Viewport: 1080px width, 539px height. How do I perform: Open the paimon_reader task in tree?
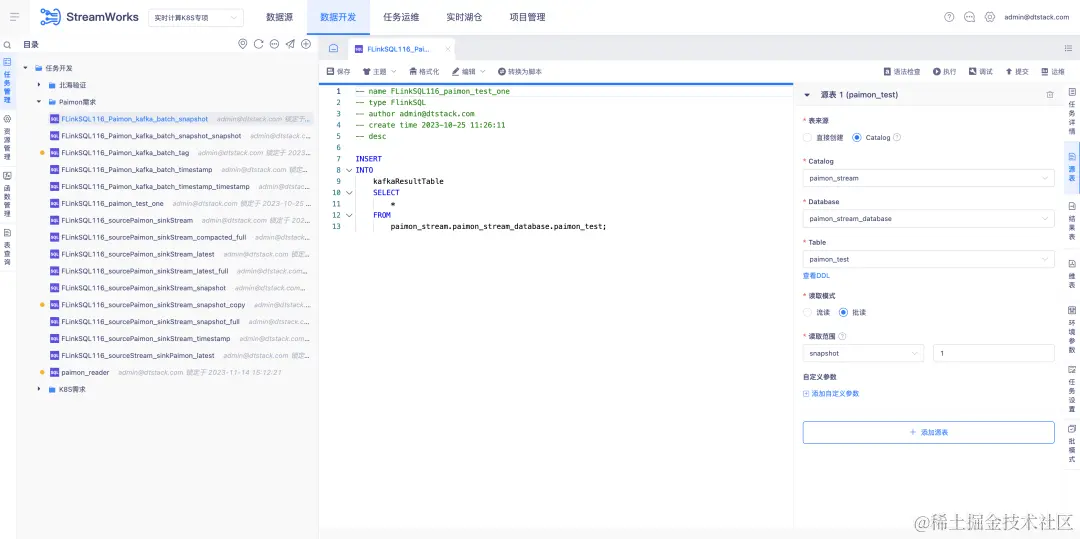[85, 372]
